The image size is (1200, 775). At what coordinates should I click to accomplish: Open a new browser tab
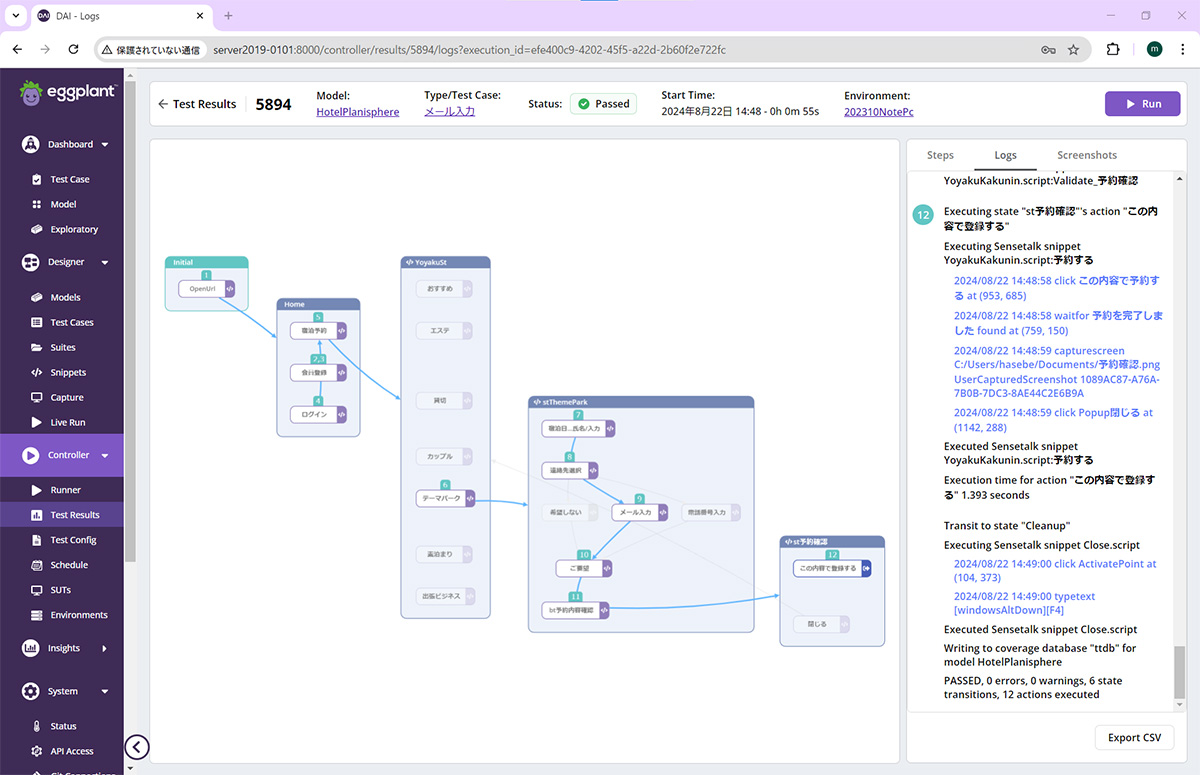click(228, 16)
